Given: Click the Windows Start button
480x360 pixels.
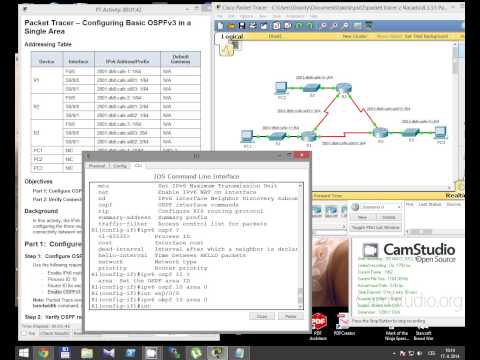Looking at the screenshot, I should 24,353.
